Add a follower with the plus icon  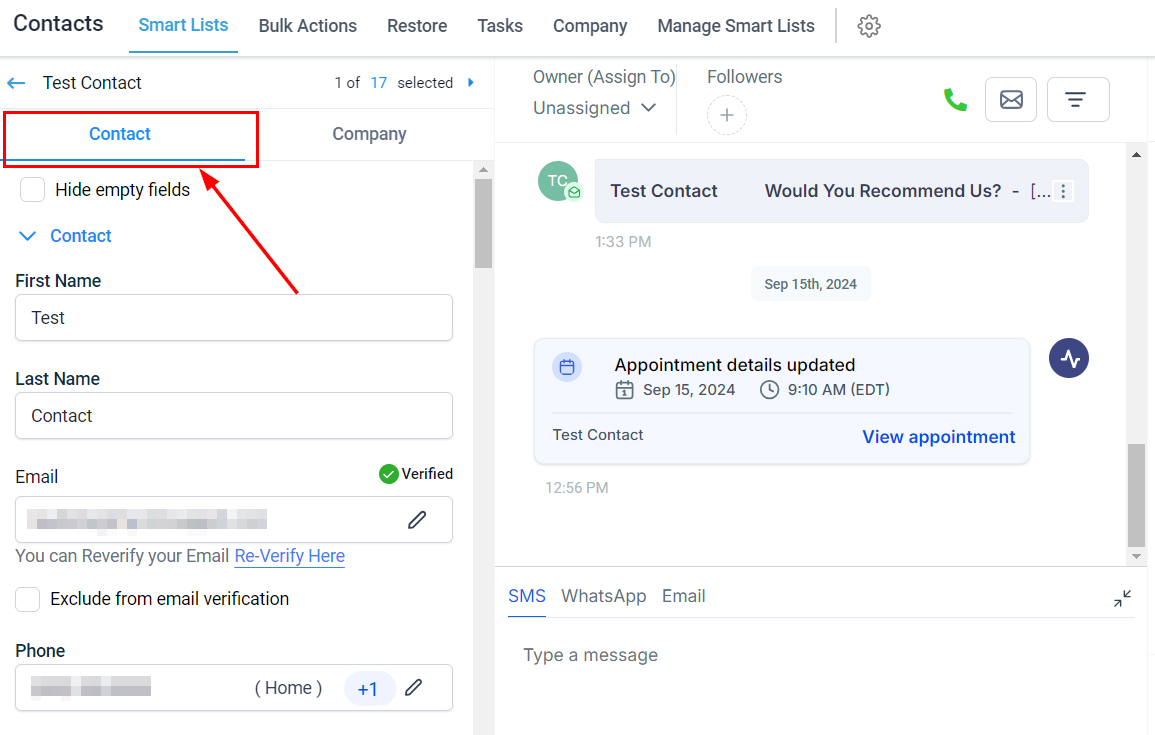click(726, 116)
